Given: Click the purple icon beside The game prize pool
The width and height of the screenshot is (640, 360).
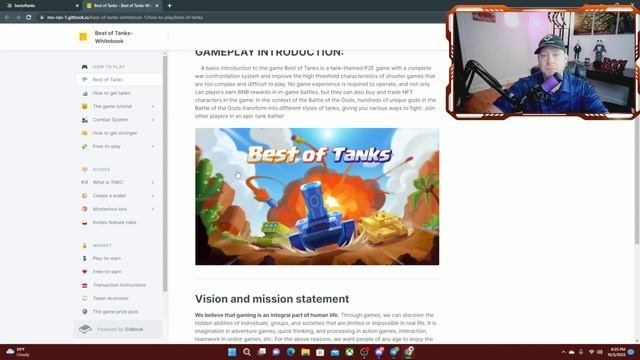Looking at the screenshot, I should pos(84,311).
